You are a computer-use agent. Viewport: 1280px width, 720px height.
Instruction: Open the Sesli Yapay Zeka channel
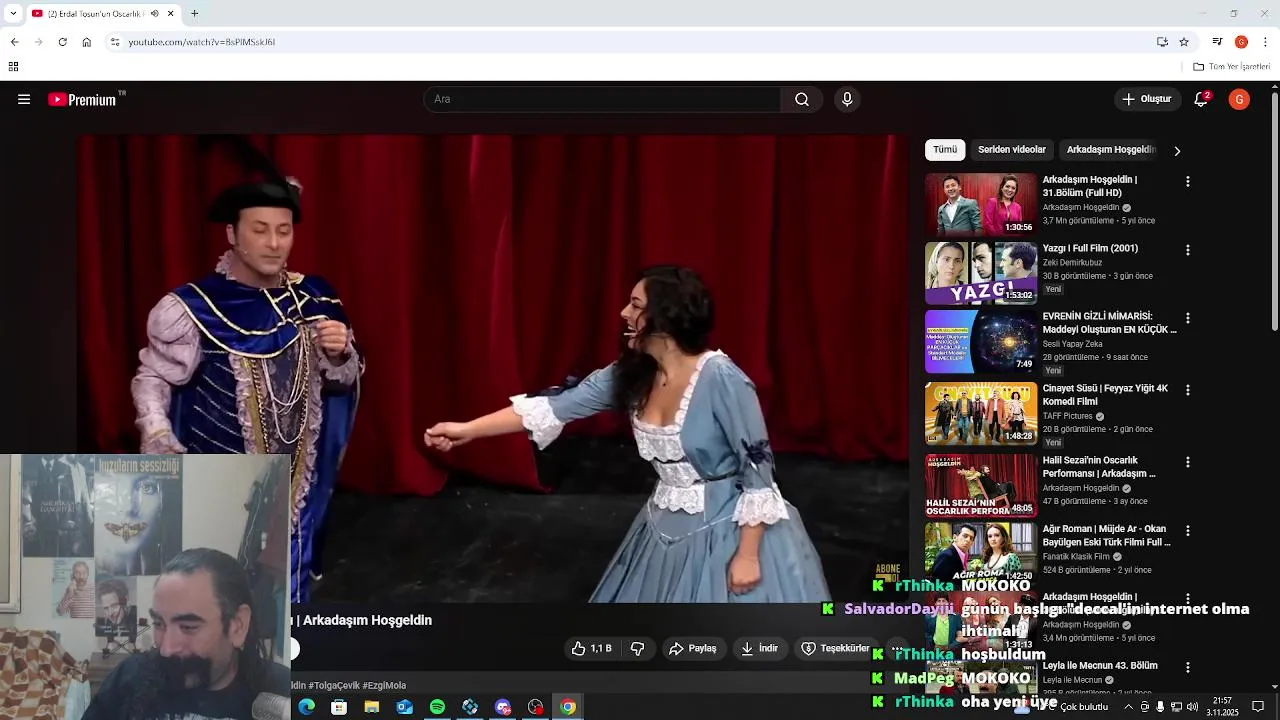pos(1074,344)
